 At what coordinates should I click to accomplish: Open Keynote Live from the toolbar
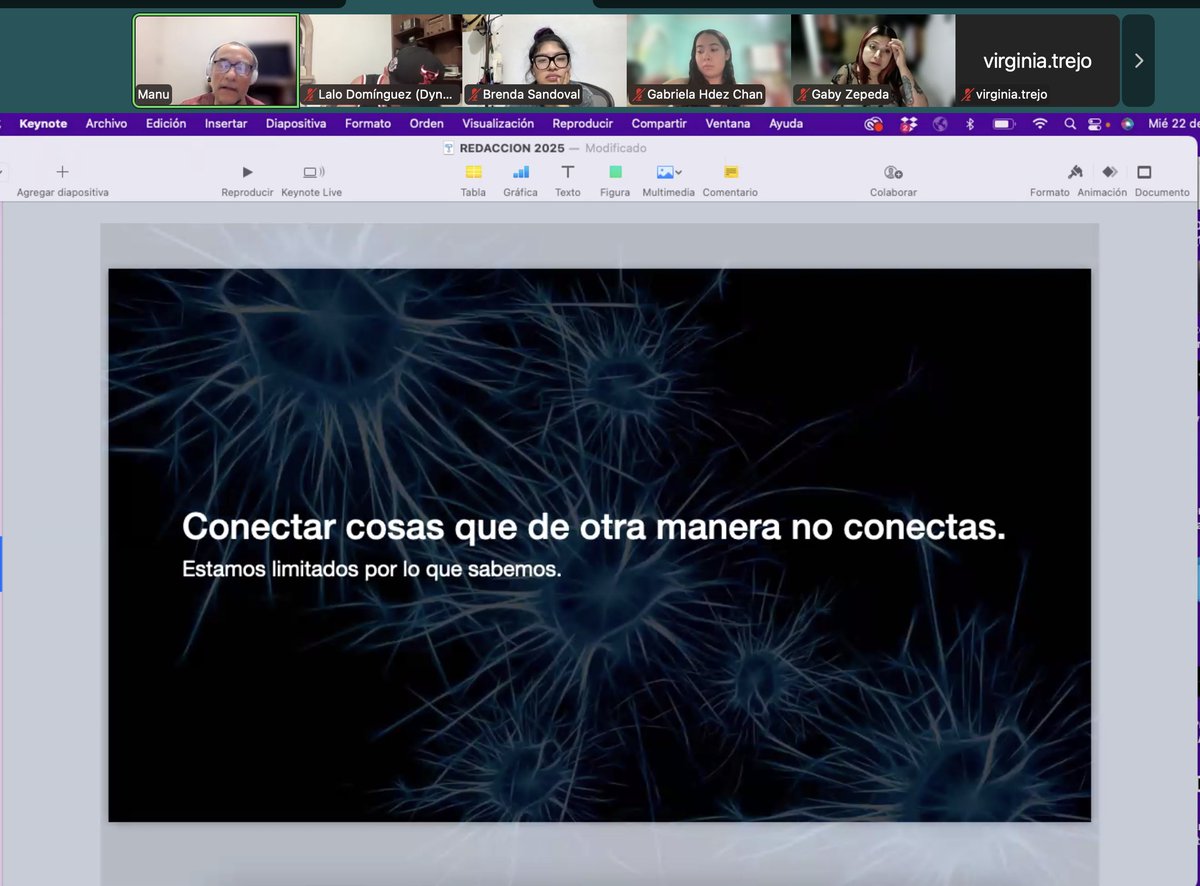tap(312, 180)
